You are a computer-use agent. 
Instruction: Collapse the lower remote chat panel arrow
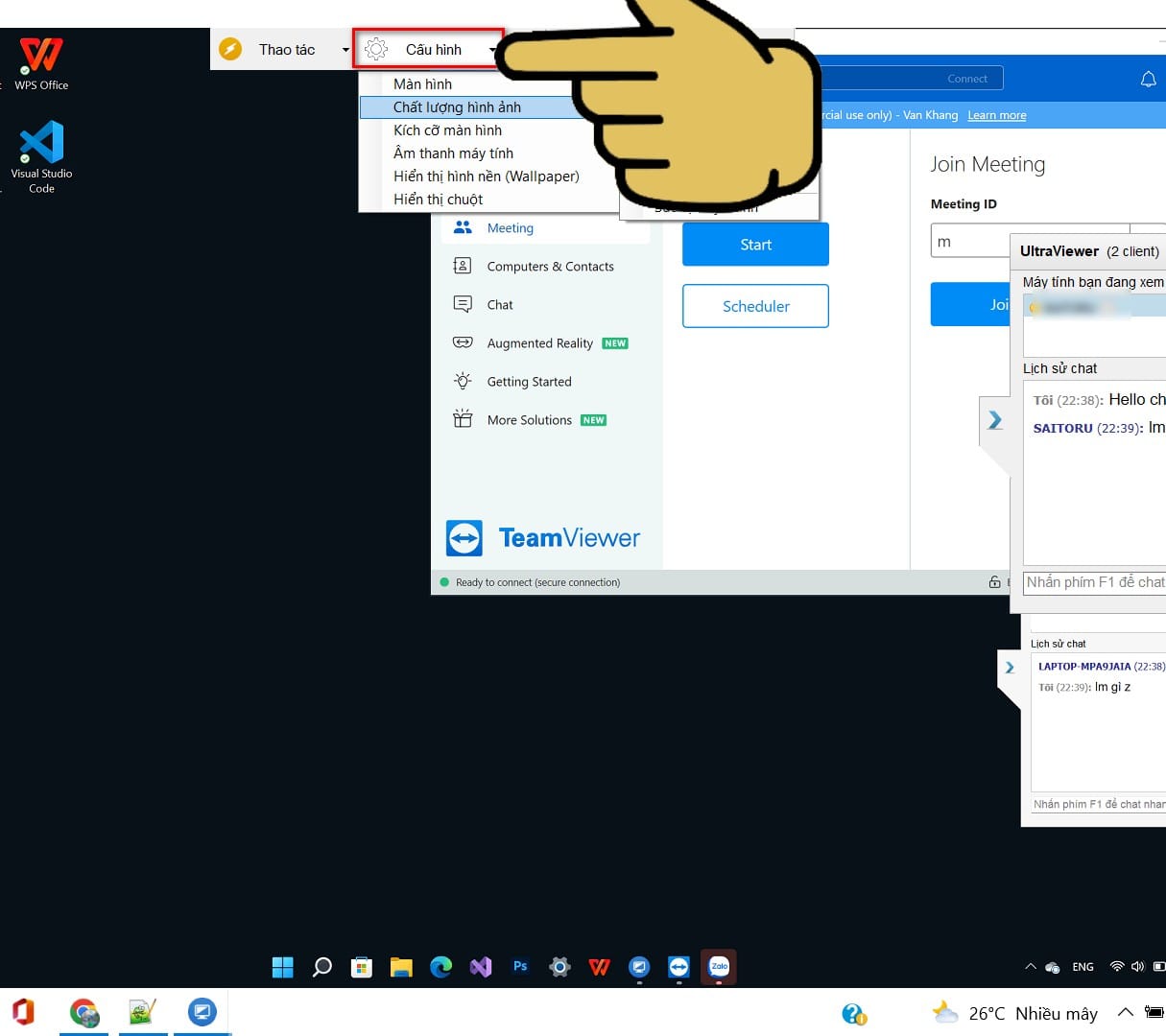click(1010, 668)
